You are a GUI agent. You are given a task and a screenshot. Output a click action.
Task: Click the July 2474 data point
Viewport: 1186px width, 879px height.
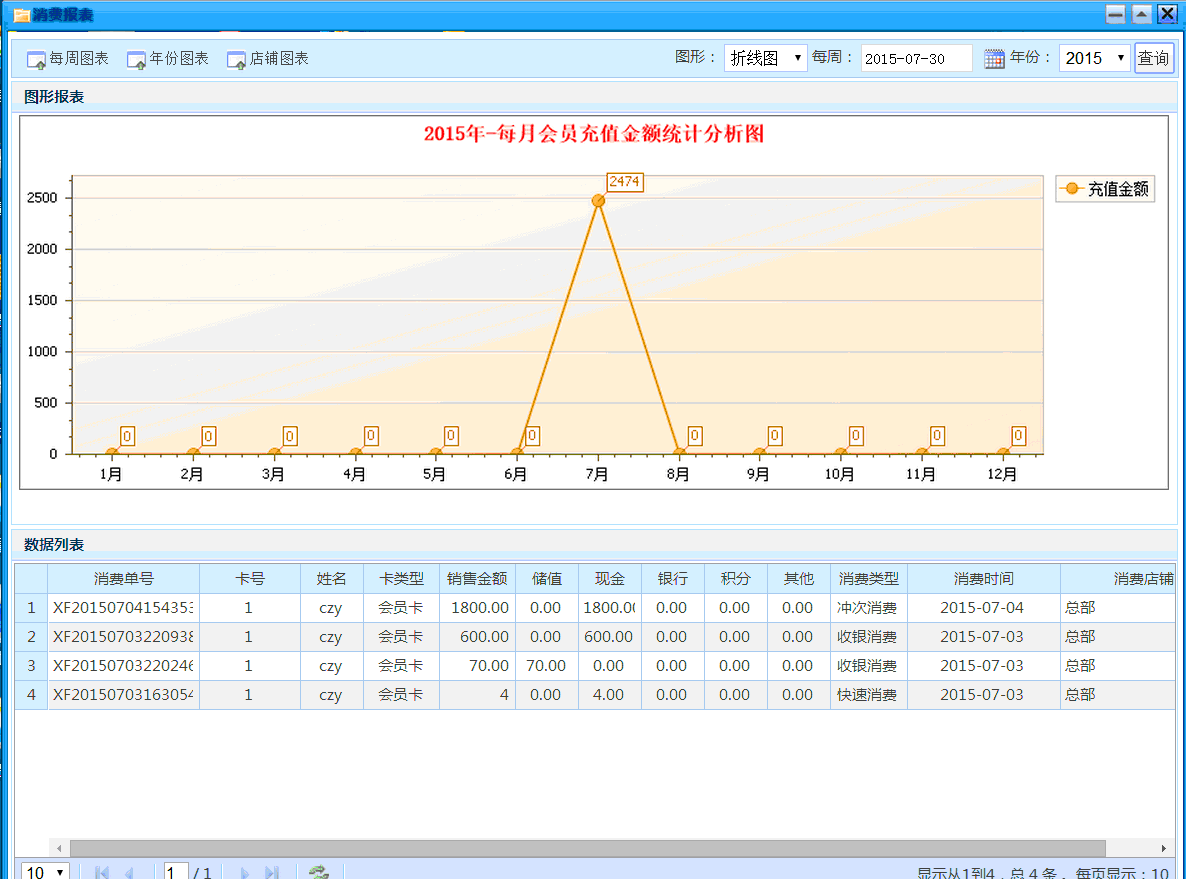(598, 200)
